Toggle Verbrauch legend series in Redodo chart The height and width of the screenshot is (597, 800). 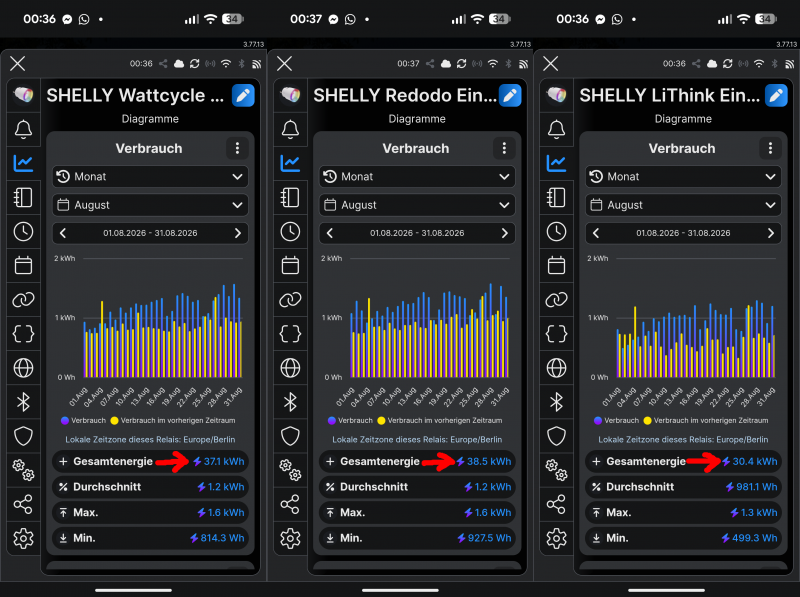[x=350, y=420]
